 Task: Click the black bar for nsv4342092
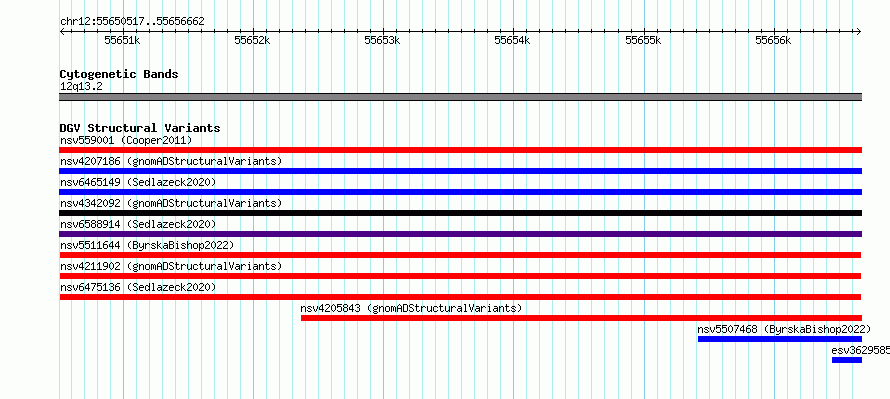point(461,213)
